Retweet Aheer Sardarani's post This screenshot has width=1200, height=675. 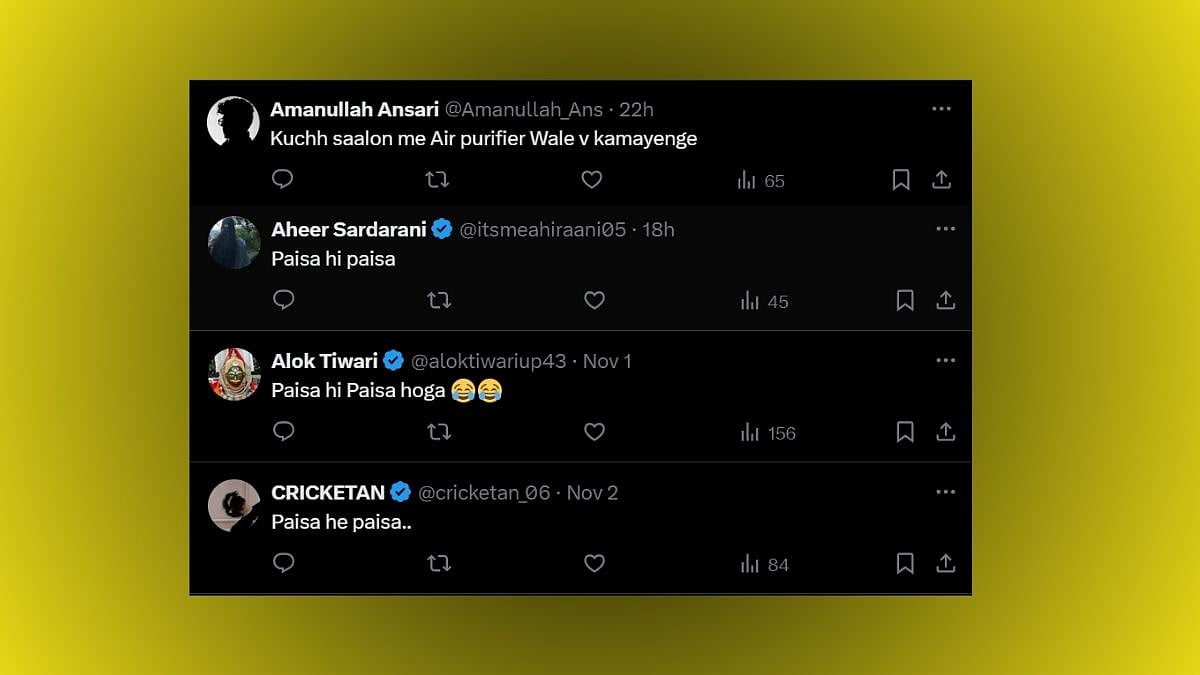click(x=438, y=300)
